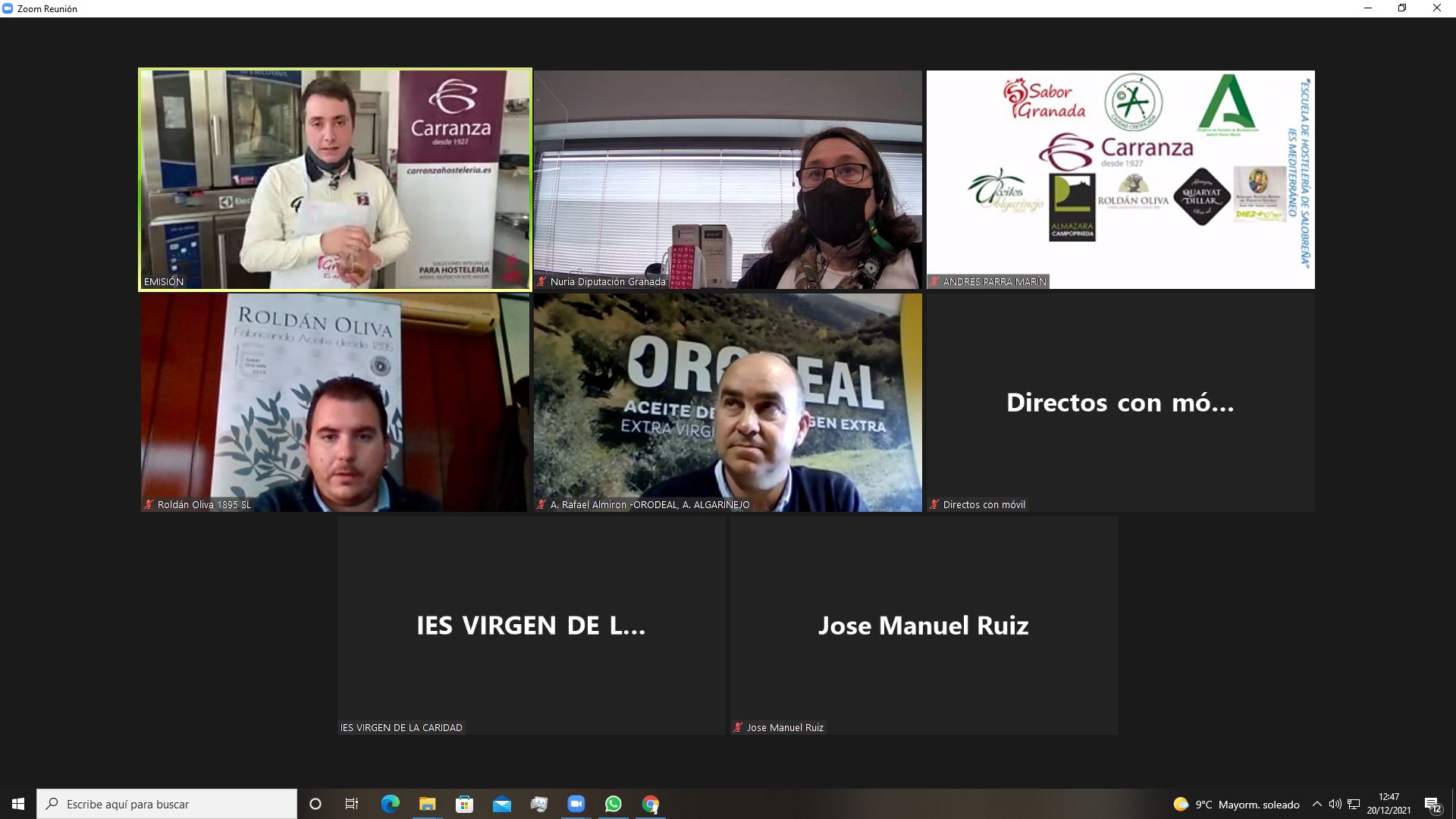The width and height of the screenshot is (1456, 819).
Task: Click the taskbar search box
Action: click(167, 804)
